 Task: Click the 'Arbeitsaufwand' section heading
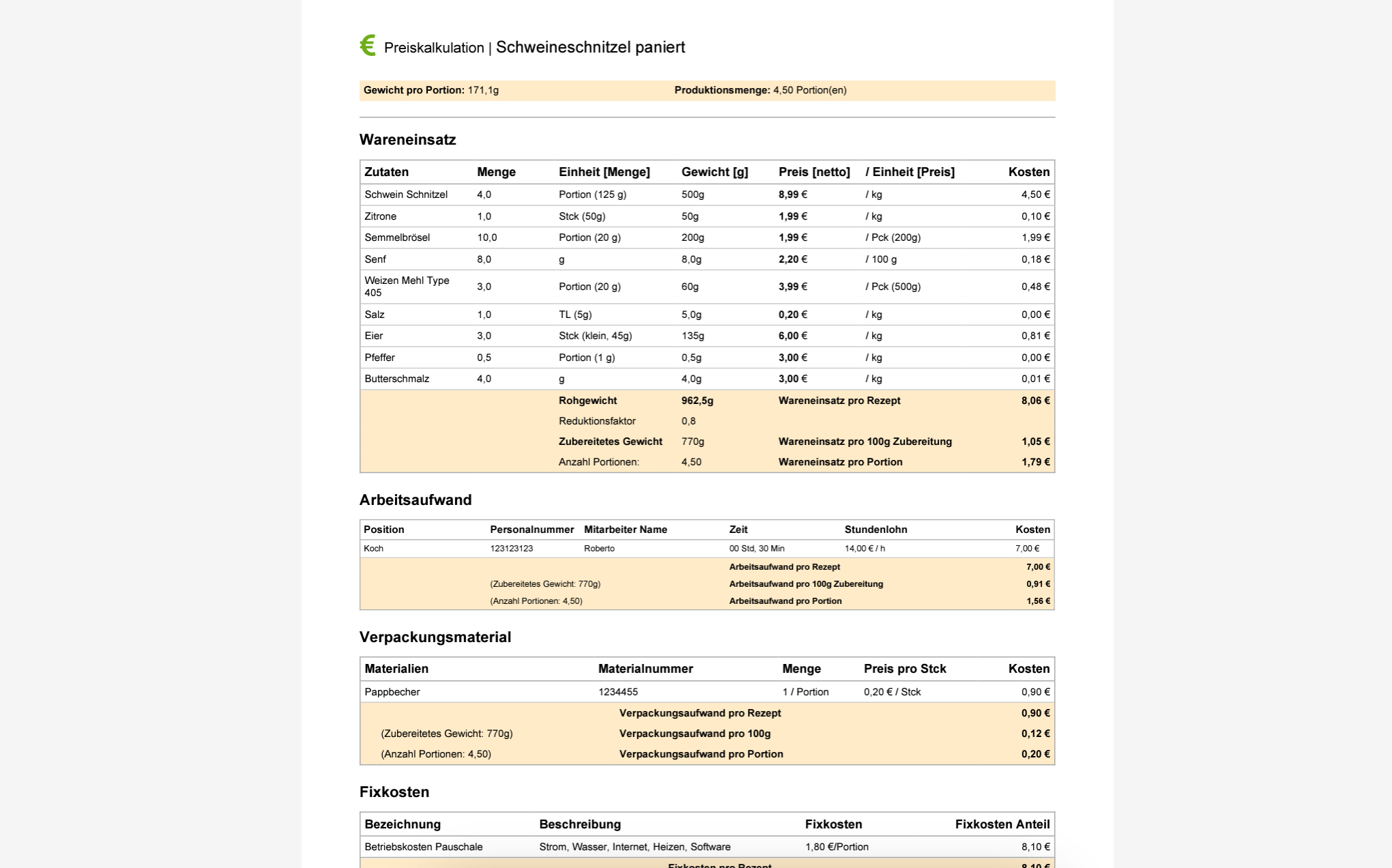coord(416,500)
